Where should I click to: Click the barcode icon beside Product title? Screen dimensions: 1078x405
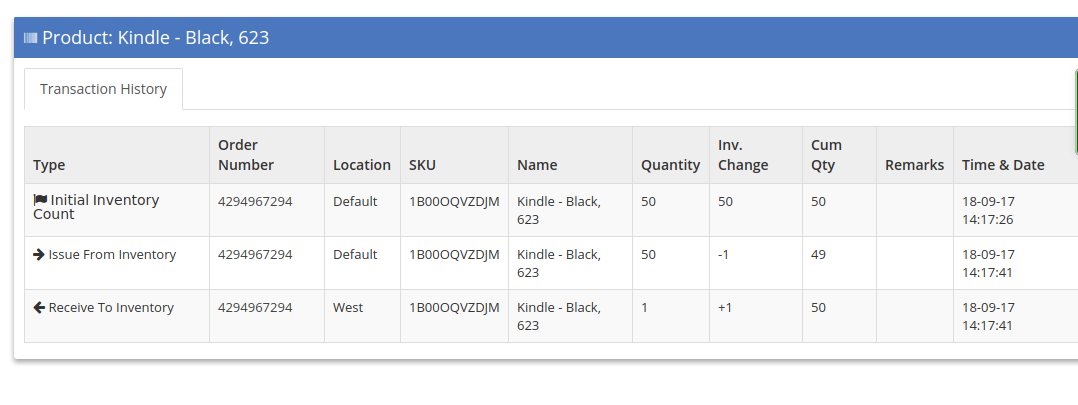[30, 38]
